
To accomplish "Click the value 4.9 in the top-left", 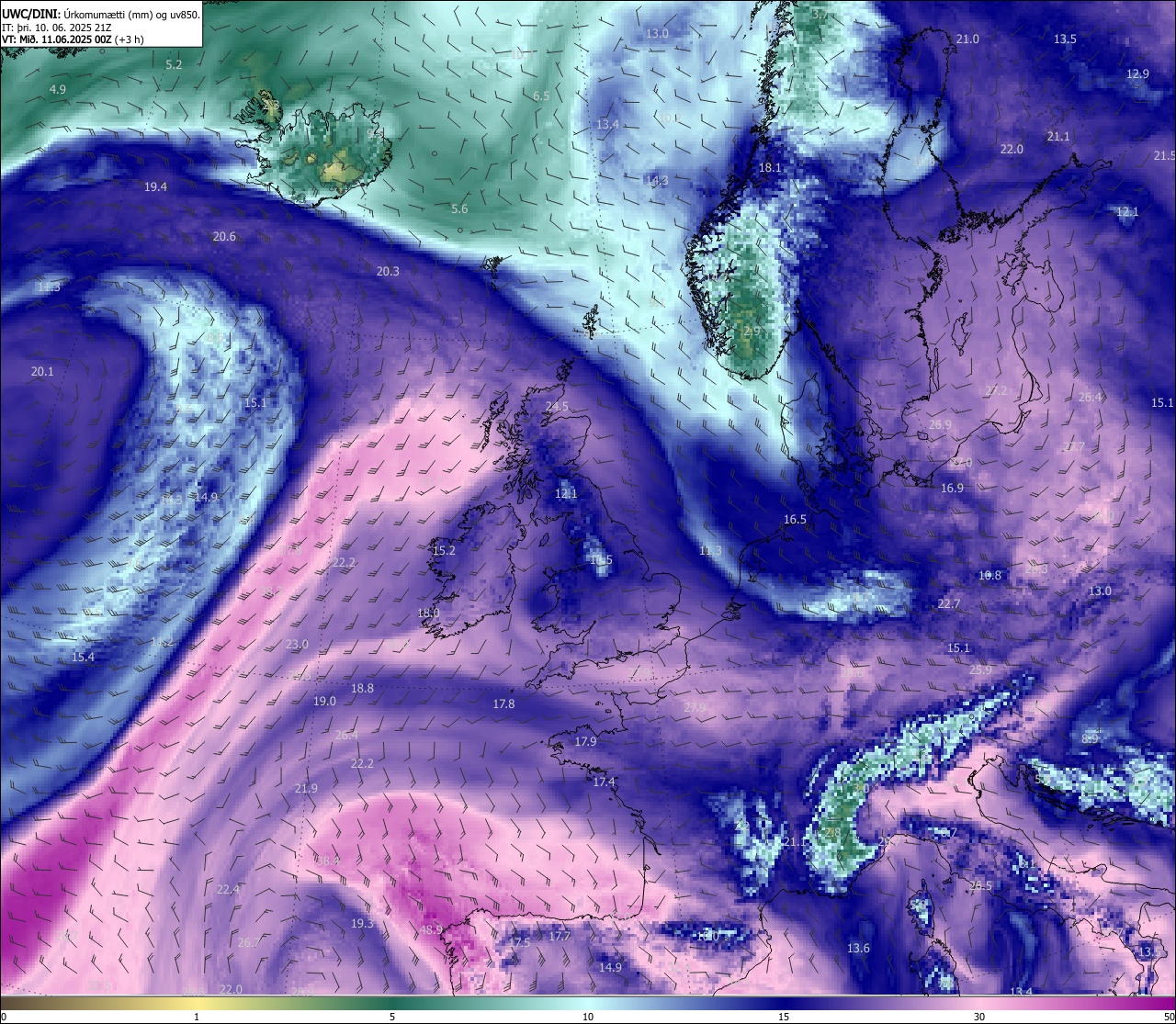I will (58, 90).
